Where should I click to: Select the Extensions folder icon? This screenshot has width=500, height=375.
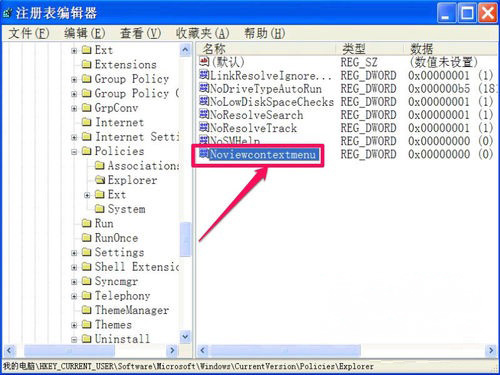tap(86, 64)
